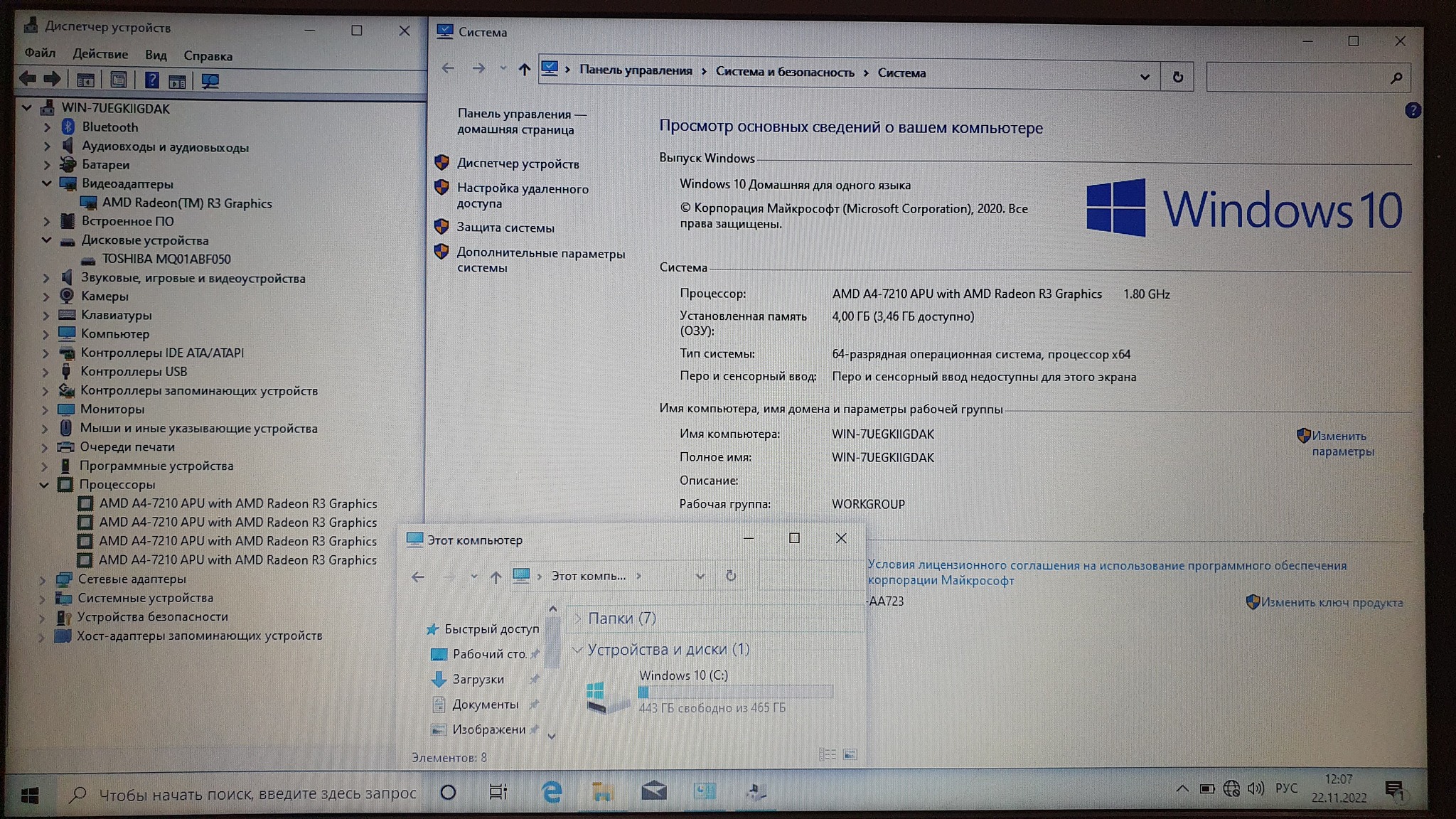Open the Файл menu
The width and height of the screenshot is (1456, 819).
(40, 53)
